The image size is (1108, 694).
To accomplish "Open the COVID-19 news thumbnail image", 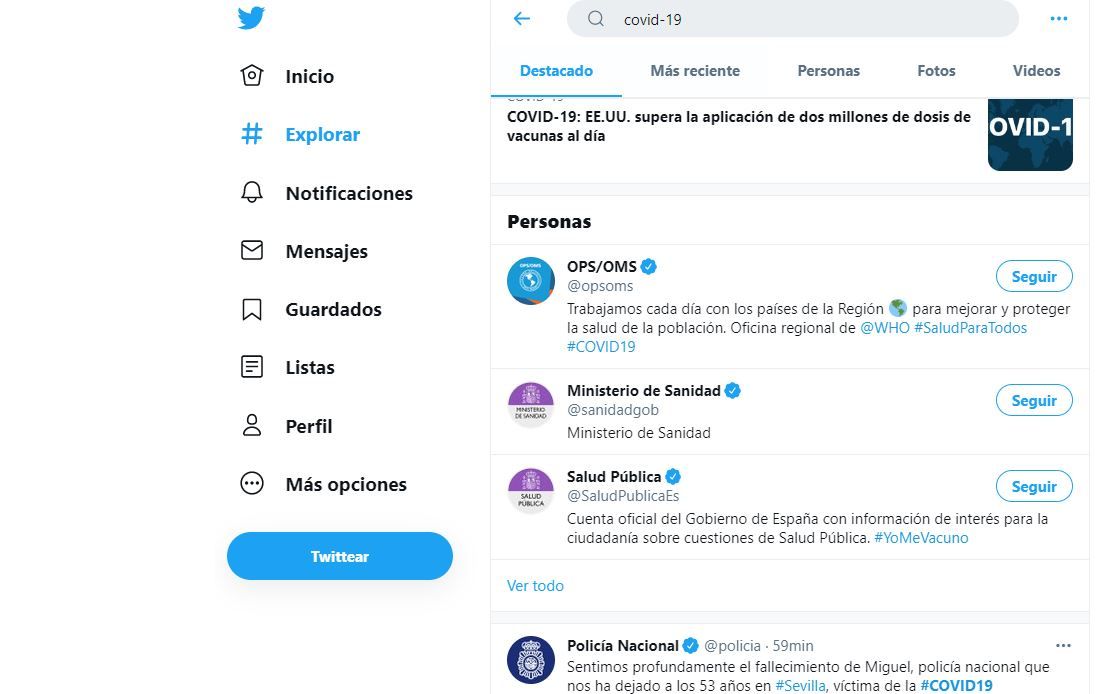I will (x=1030, y=134).
